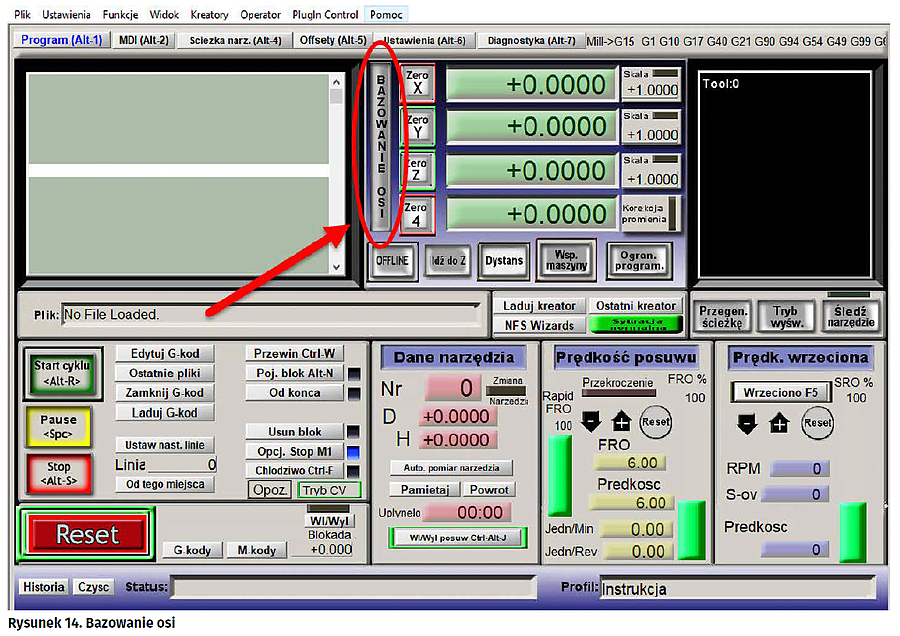Reset the feed rate override (round Reset)
Screen dimensions: 900x636
click(655, 421)
